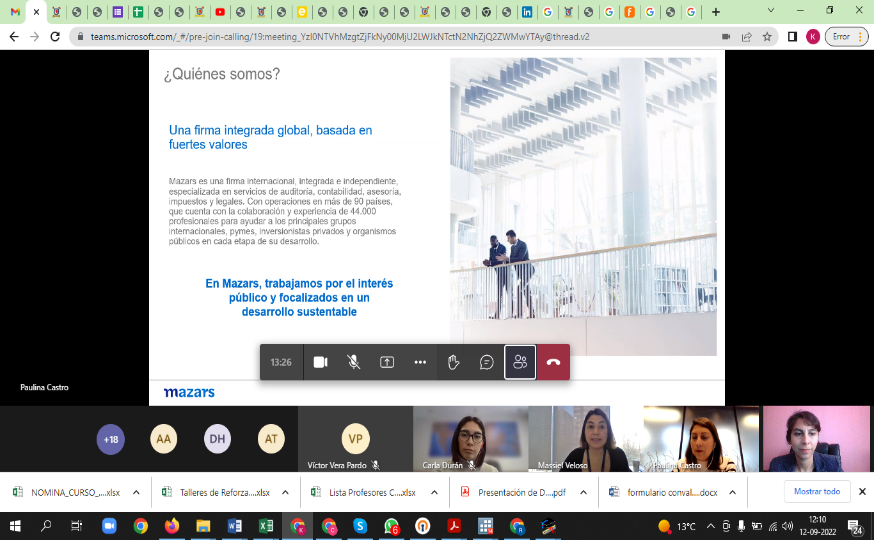Screen dimensions: 874x540
Task: Open downloaded Presentación de D pdf file
Action: pyautogui.click(x=514, y=492)
